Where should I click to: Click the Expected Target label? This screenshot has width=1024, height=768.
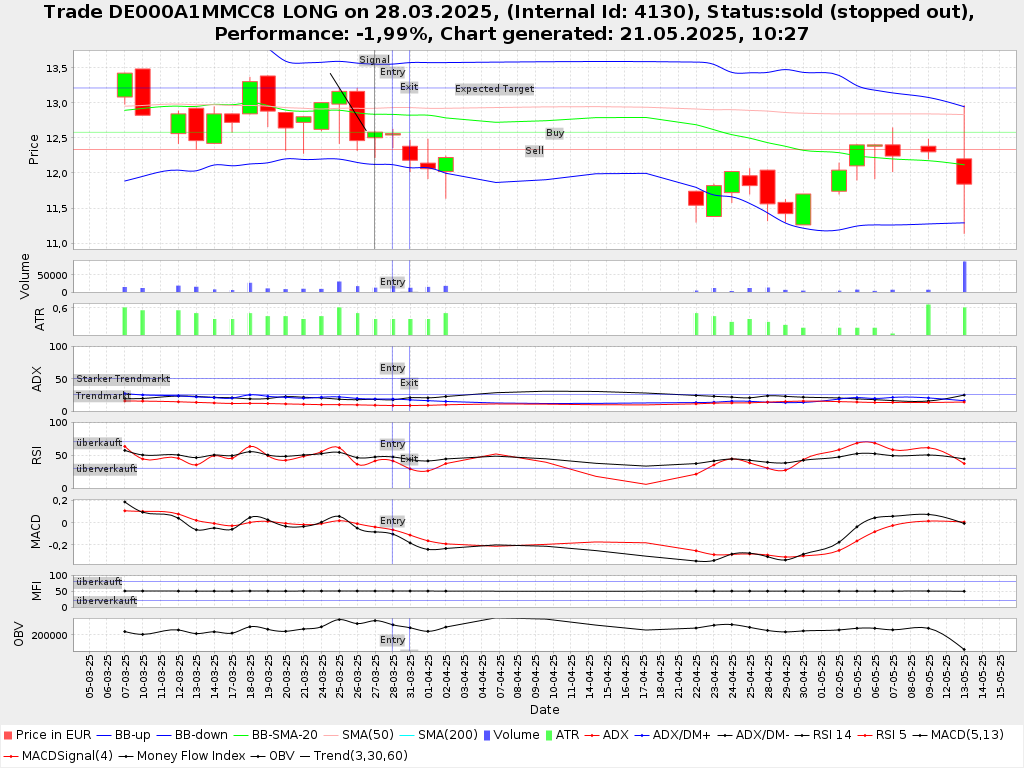point(494,89)
